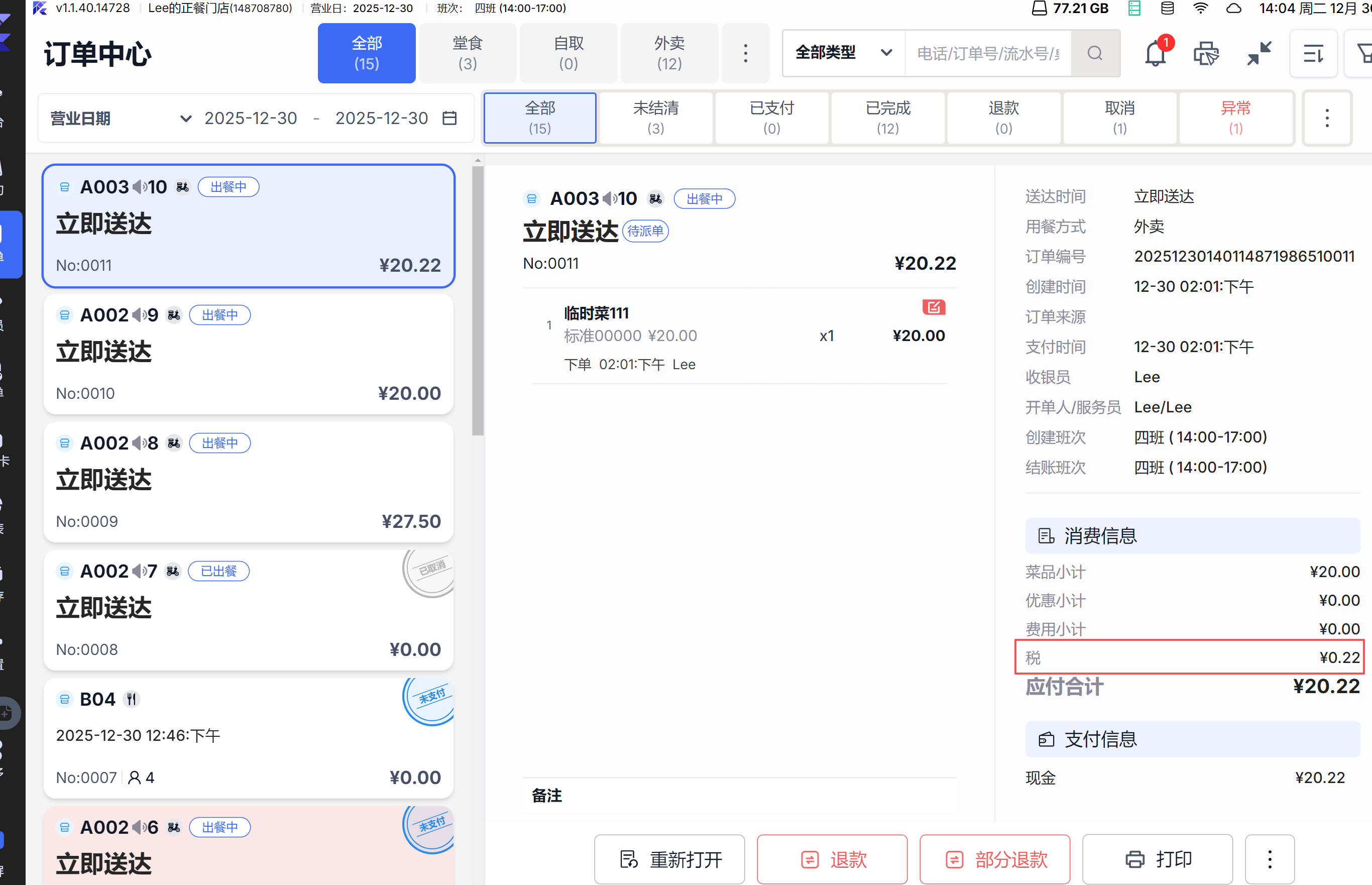Open the calendar icon in date range
The image size is (1372, 885).
[x=450, y=118]
